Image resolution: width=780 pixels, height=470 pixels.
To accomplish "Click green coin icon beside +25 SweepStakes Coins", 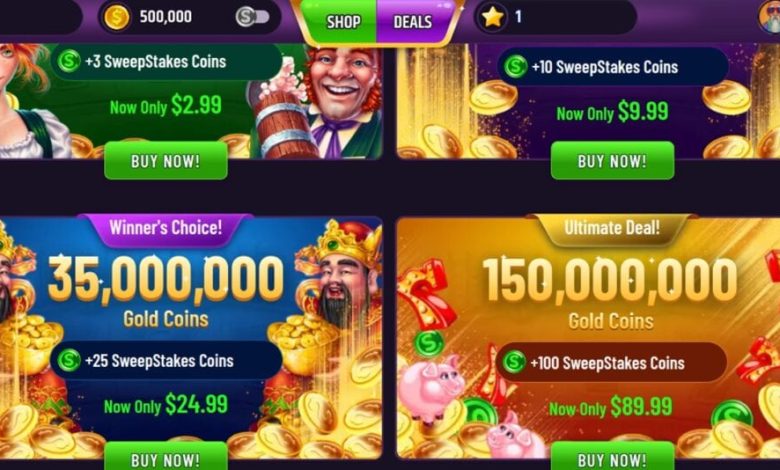I will 69,360.
